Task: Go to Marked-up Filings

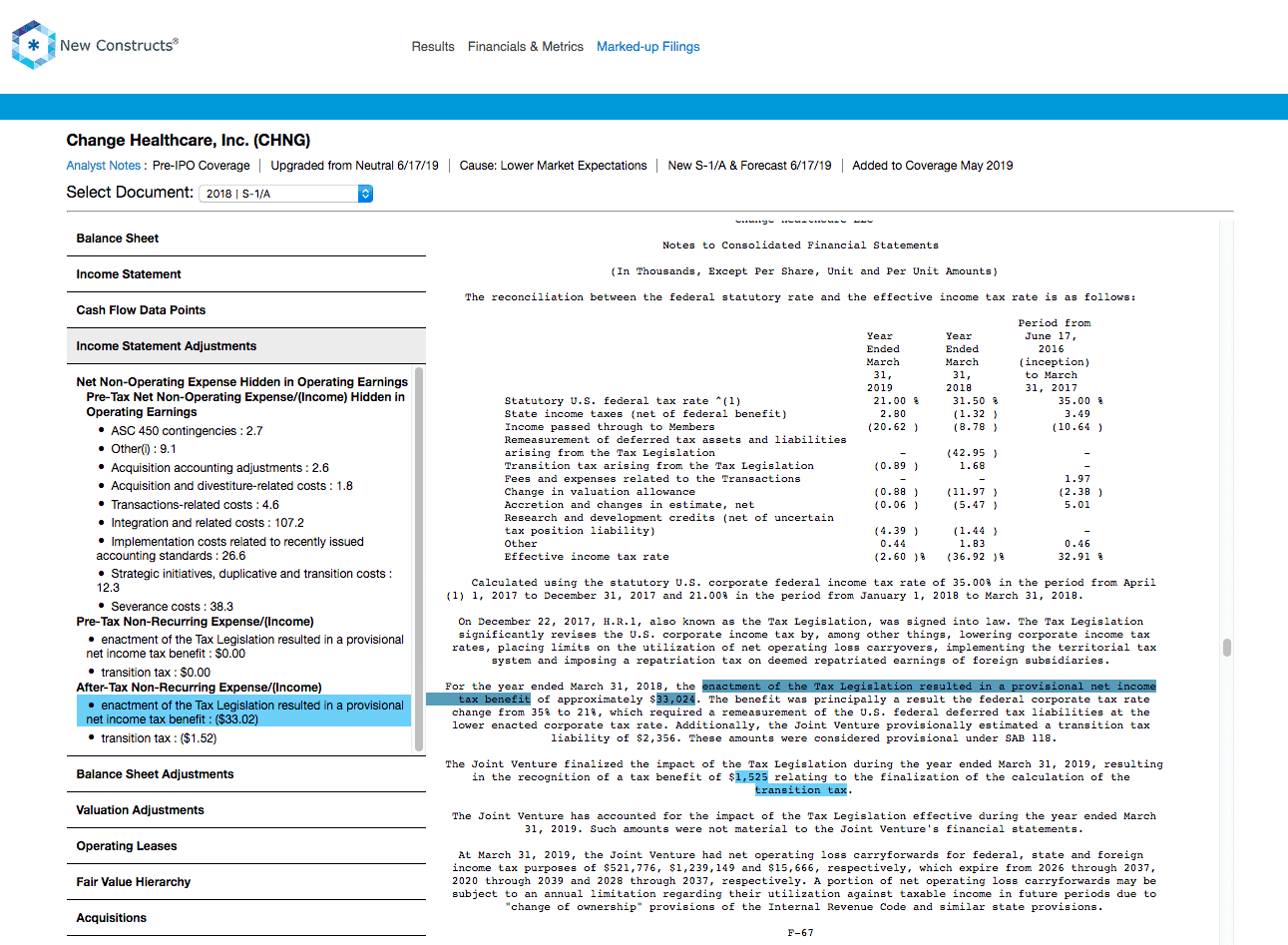Action: coord(648,47)
